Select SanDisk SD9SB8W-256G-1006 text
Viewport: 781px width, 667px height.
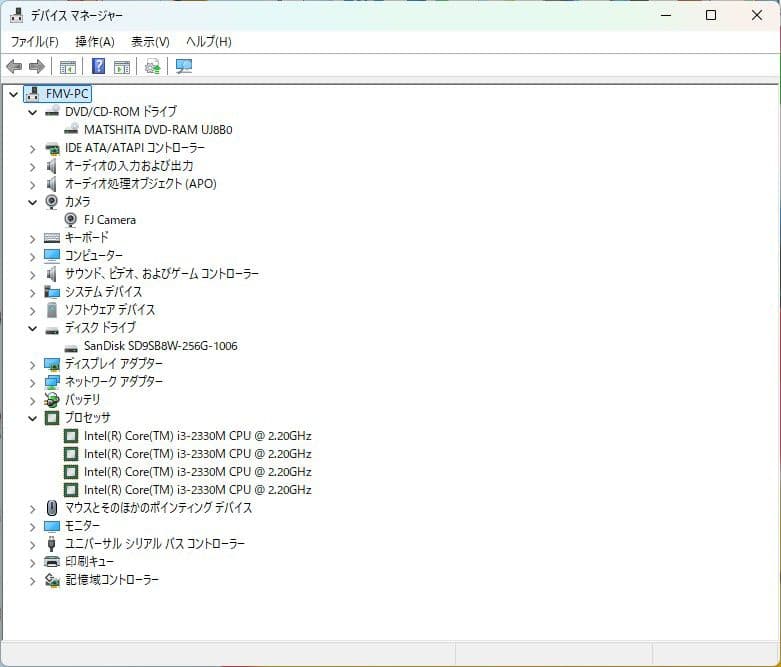pyautogui.click(x=160, y=346)
